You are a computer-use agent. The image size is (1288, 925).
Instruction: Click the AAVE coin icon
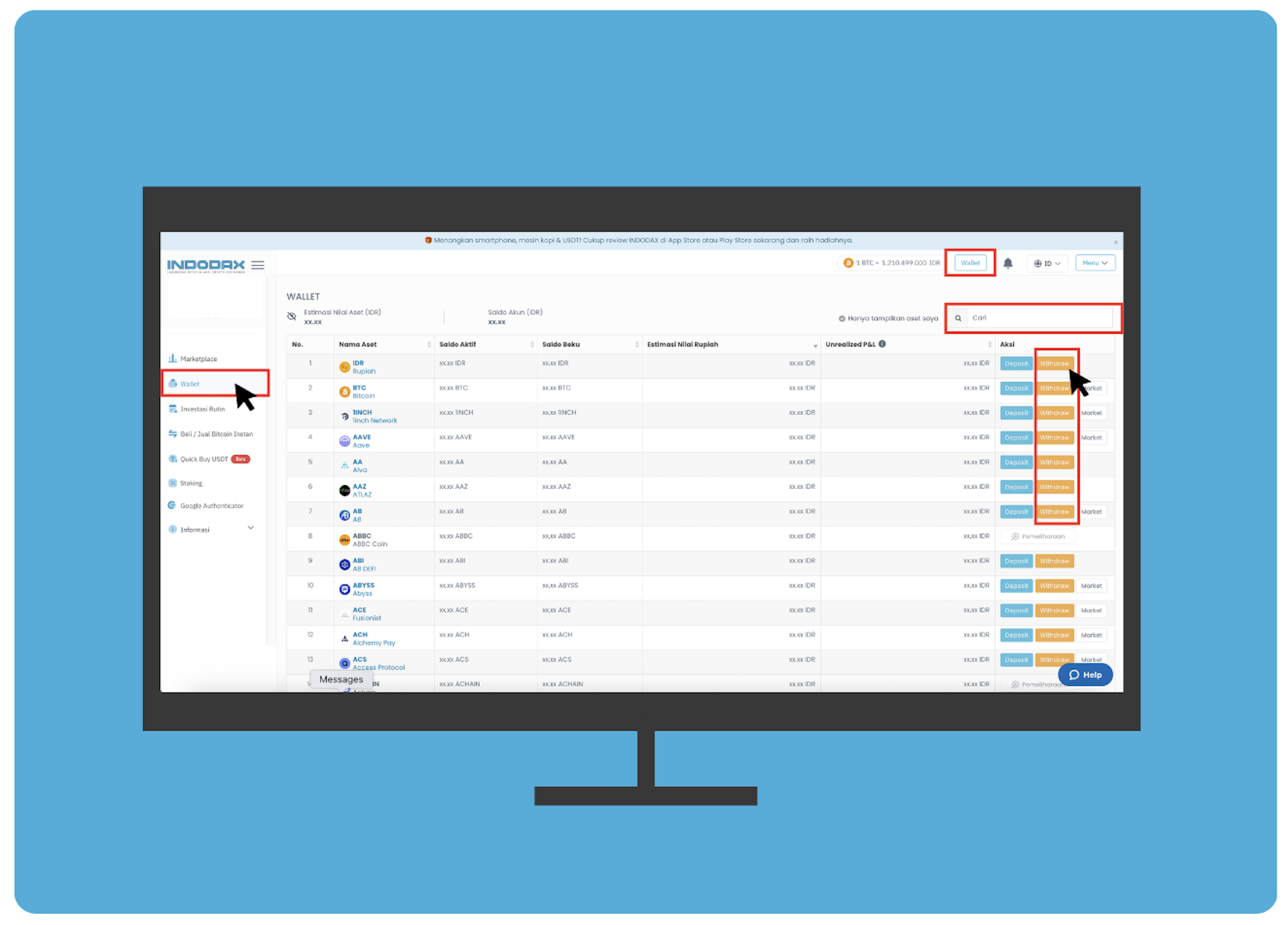(x=344, y=441)
